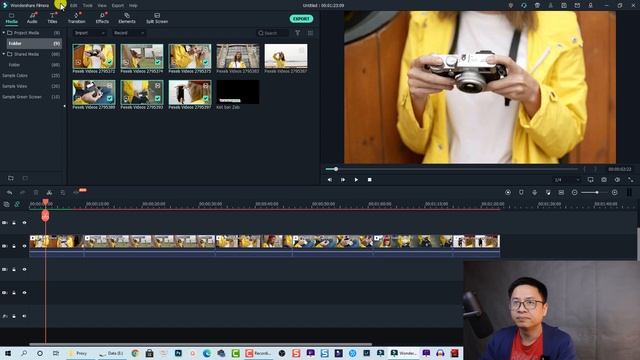Toggle lock on the main clip track
This screenshot has width=640, height=360.
coord(14,246)
